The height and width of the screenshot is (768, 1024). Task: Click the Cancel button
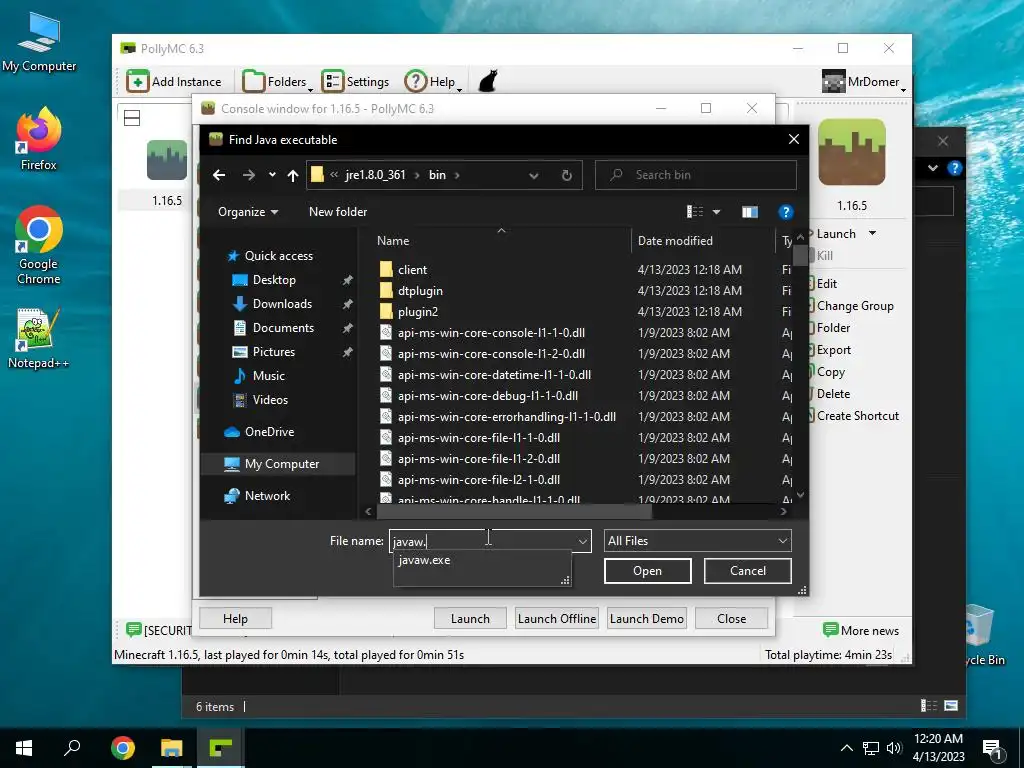pyautogui.click(x=748, y=571)
